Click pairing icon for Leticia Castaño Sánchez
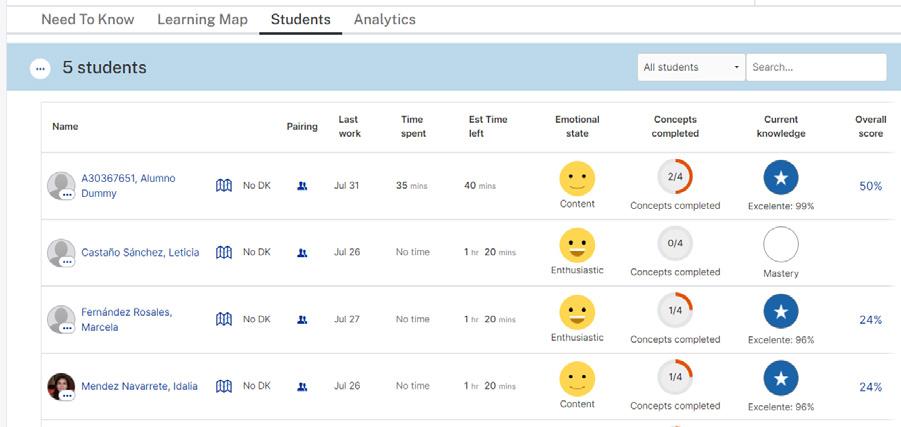This screenshot has height=427, width=901. coord(302,253)
